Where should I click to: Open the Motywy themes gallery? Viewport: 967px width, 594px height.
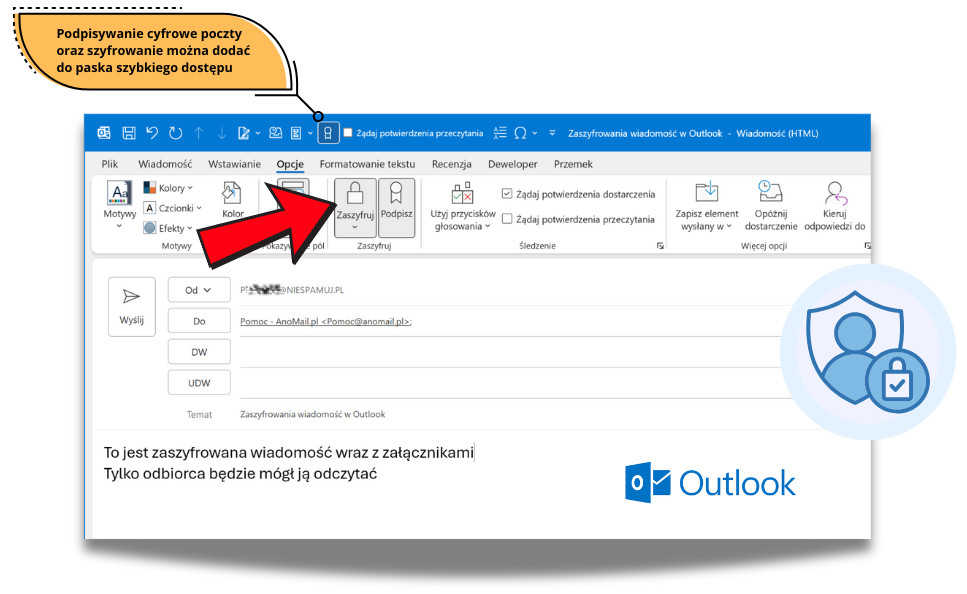[x=120, y=205]
